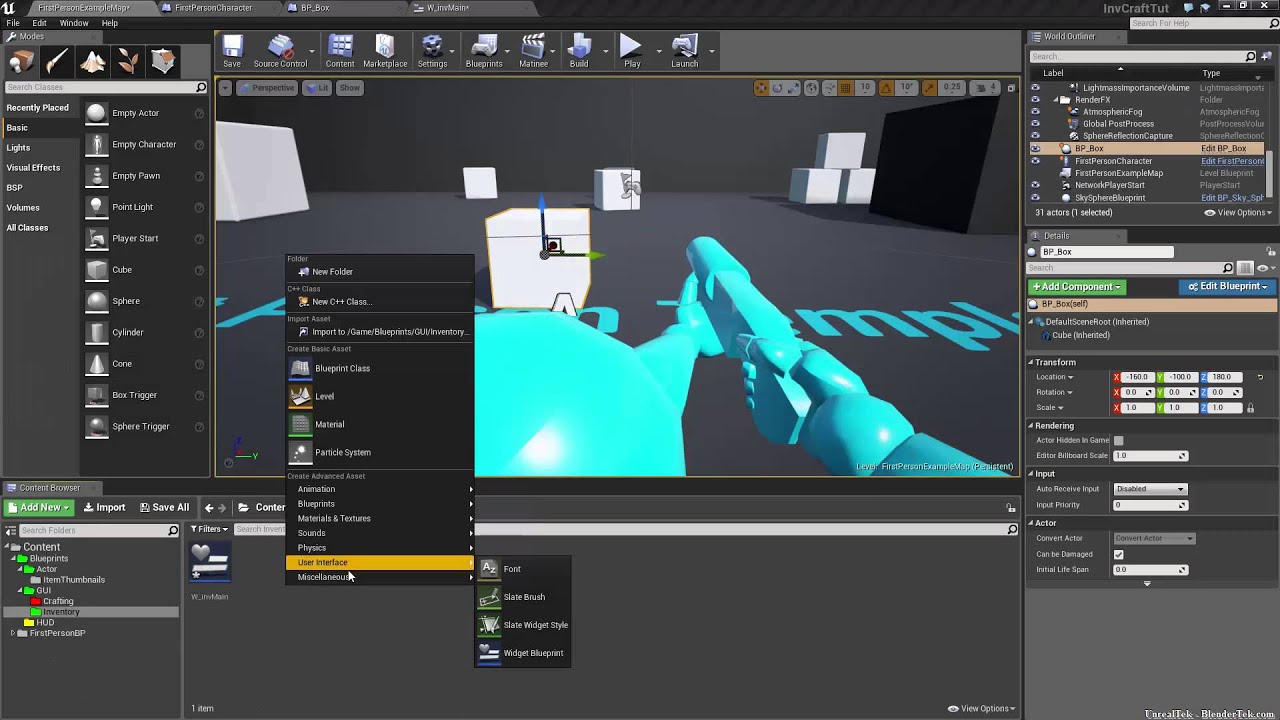Viewport: 1280px width, 720px height.
Task: Select Particle System in context menu
Action: point(379,452)
